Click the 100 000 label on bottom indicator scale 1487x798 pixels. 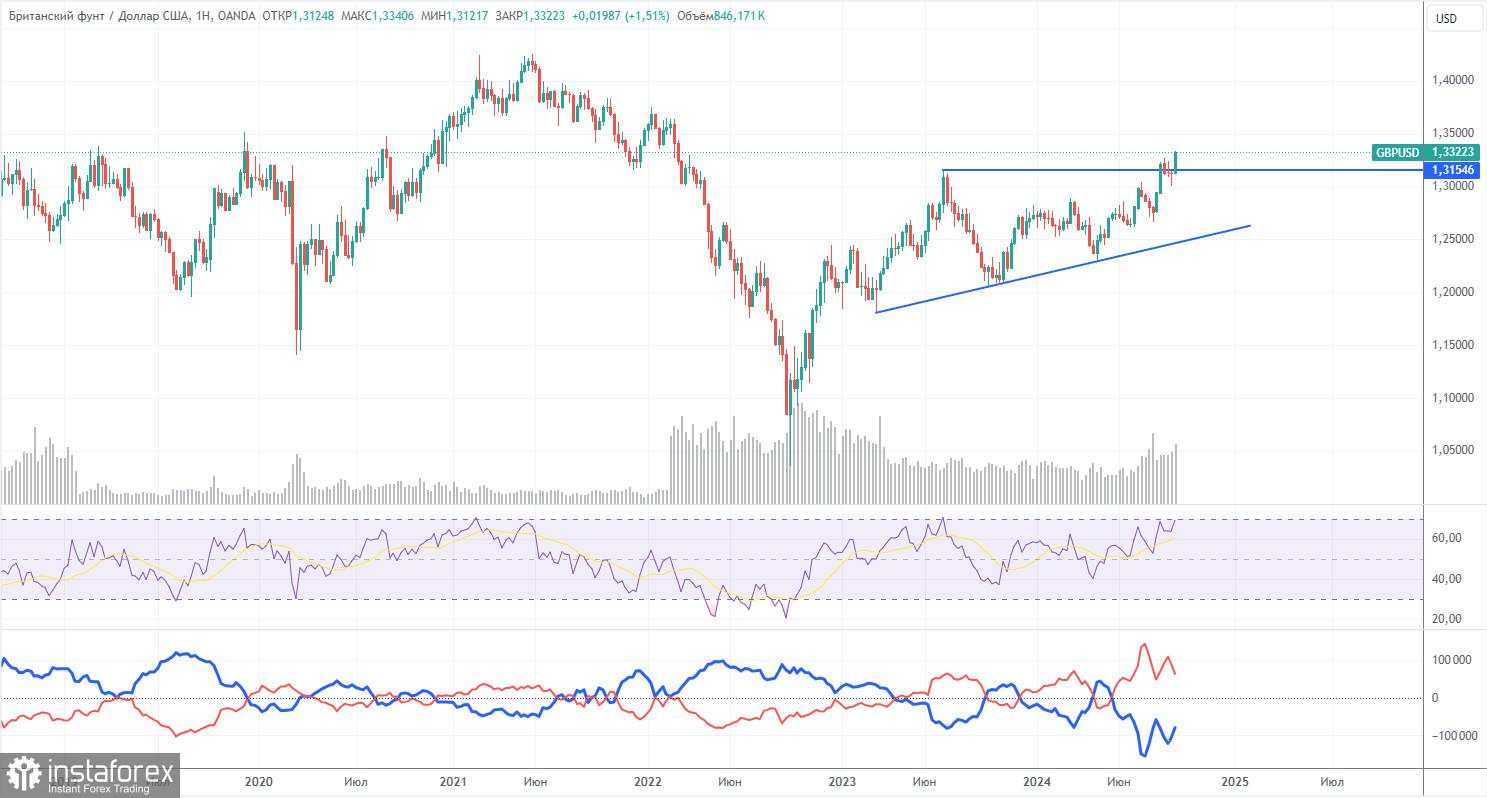pos(1454,660)
